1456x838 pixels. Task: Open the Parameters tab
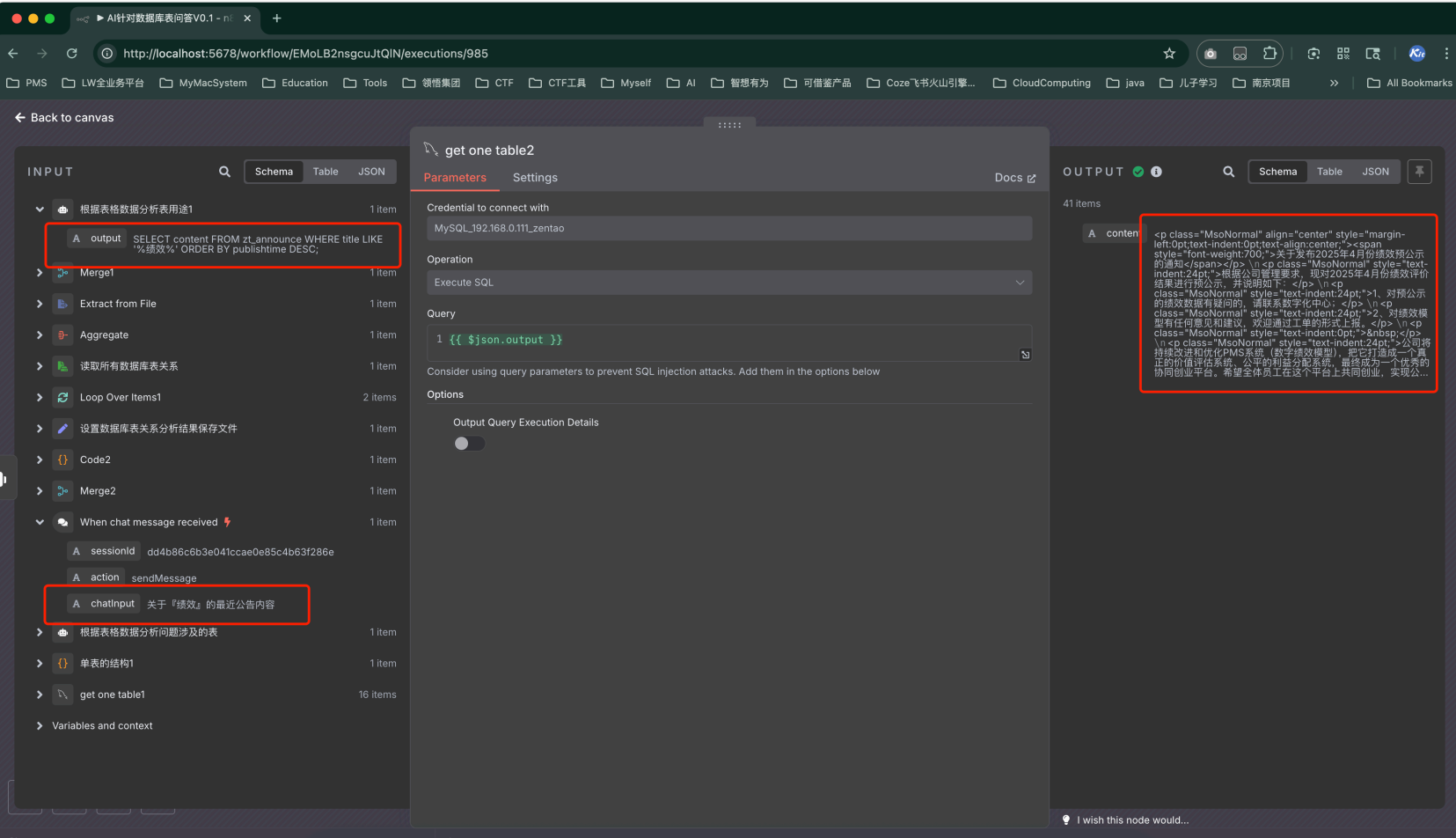point(455,178)
